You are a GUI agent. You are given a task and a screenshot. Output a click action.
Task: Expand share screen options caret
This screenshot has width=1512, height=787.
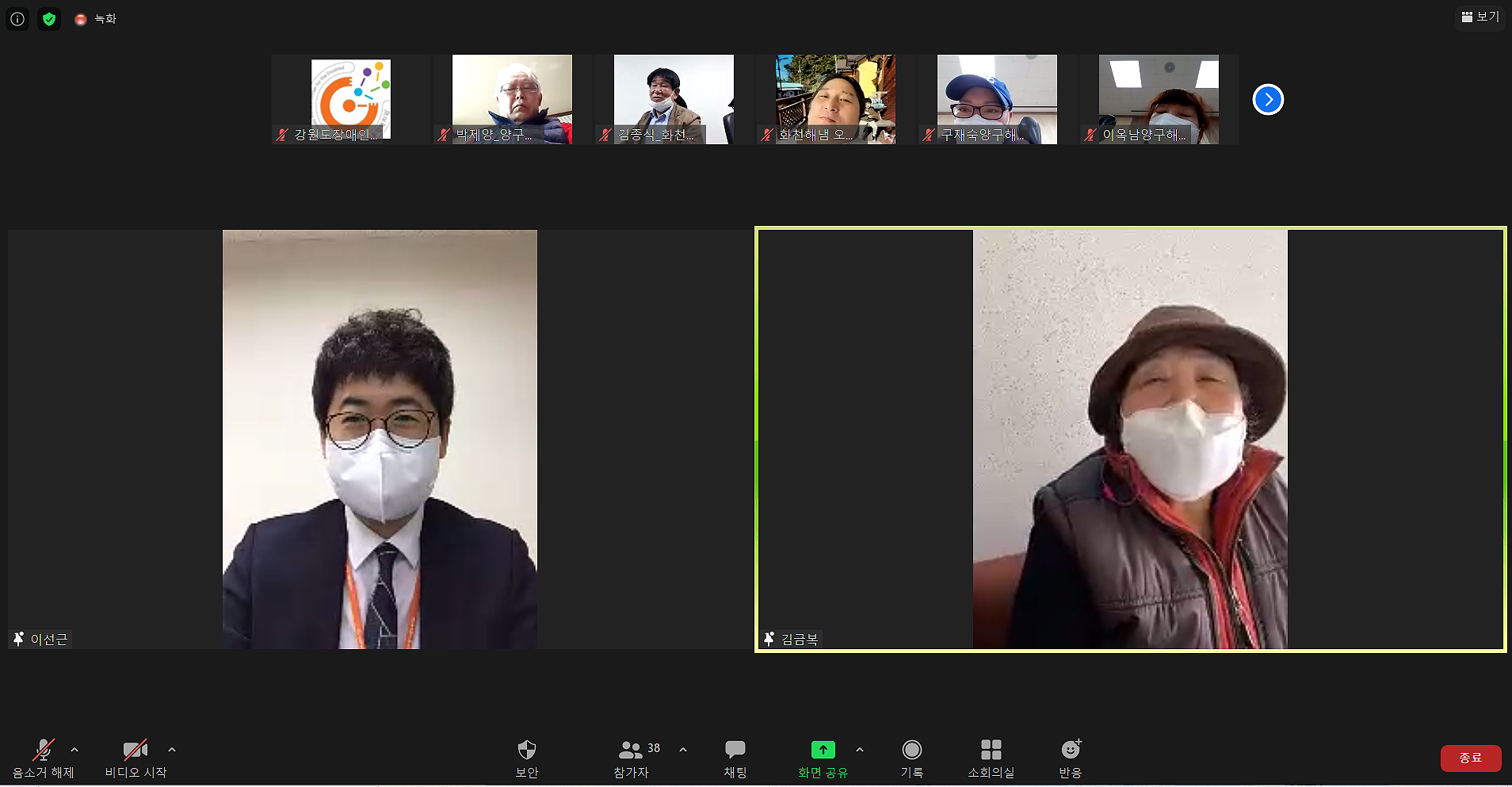860,749
